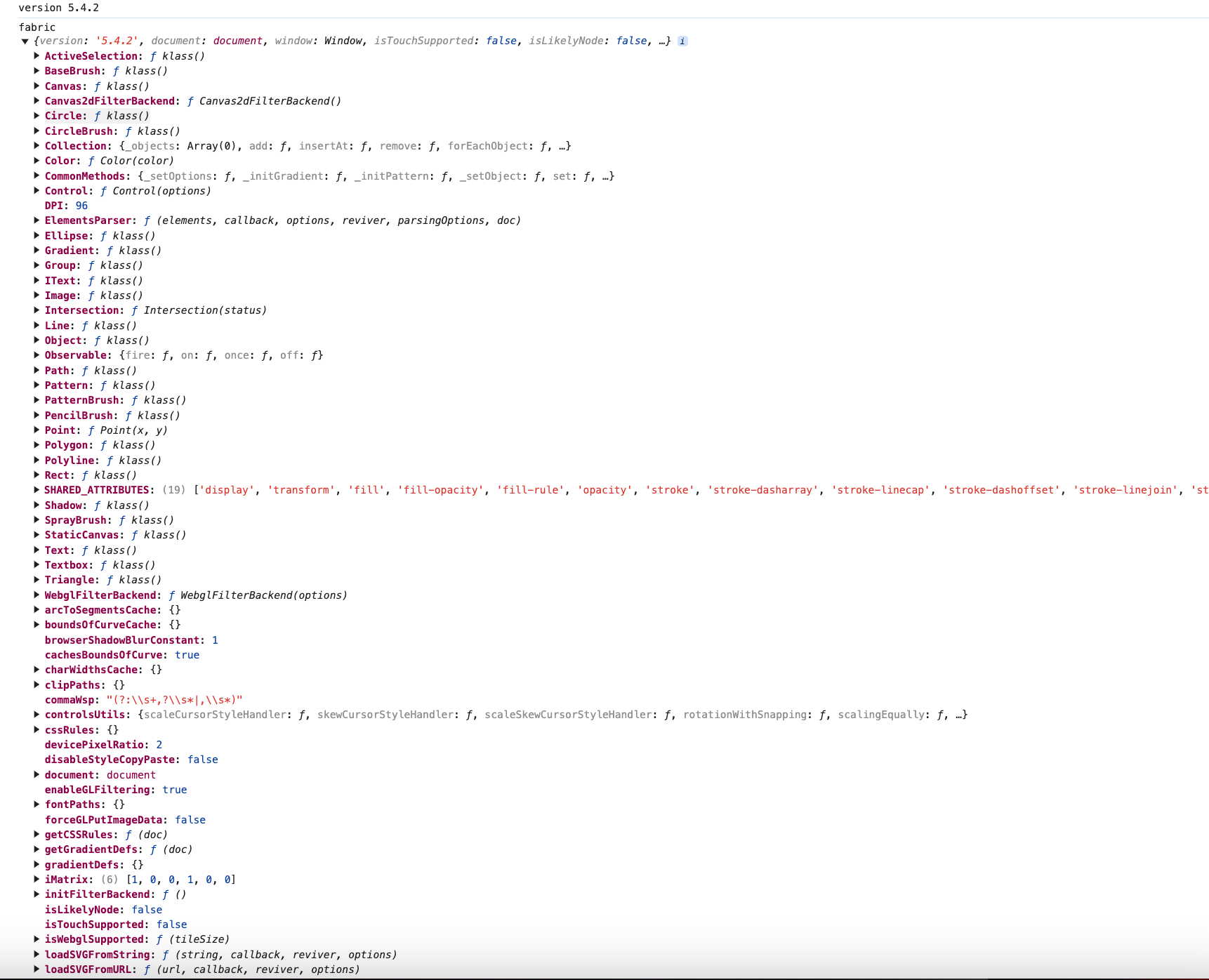Expand the Pattern klass entry

coord(37,385)
